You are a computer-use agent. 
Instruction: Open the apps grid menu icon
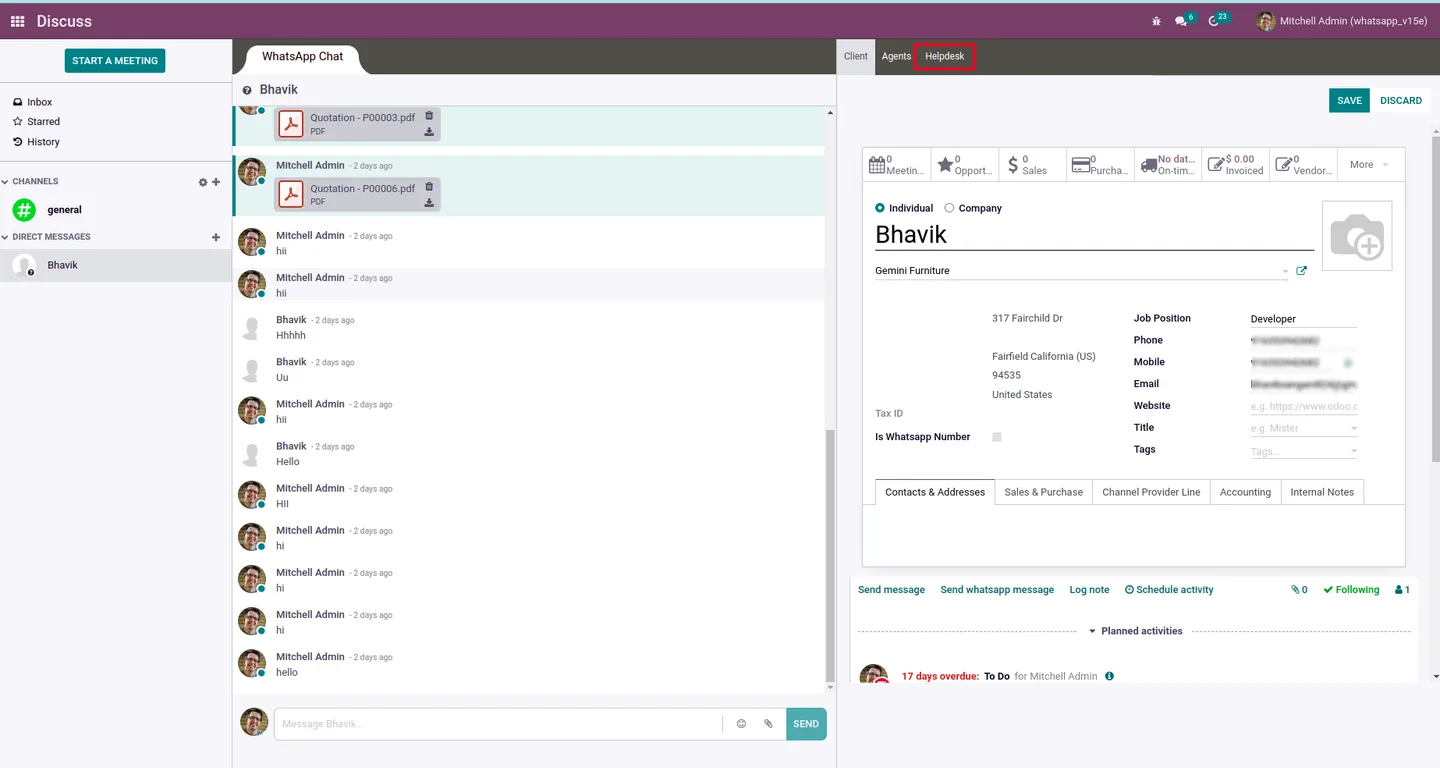coord(17,21)
